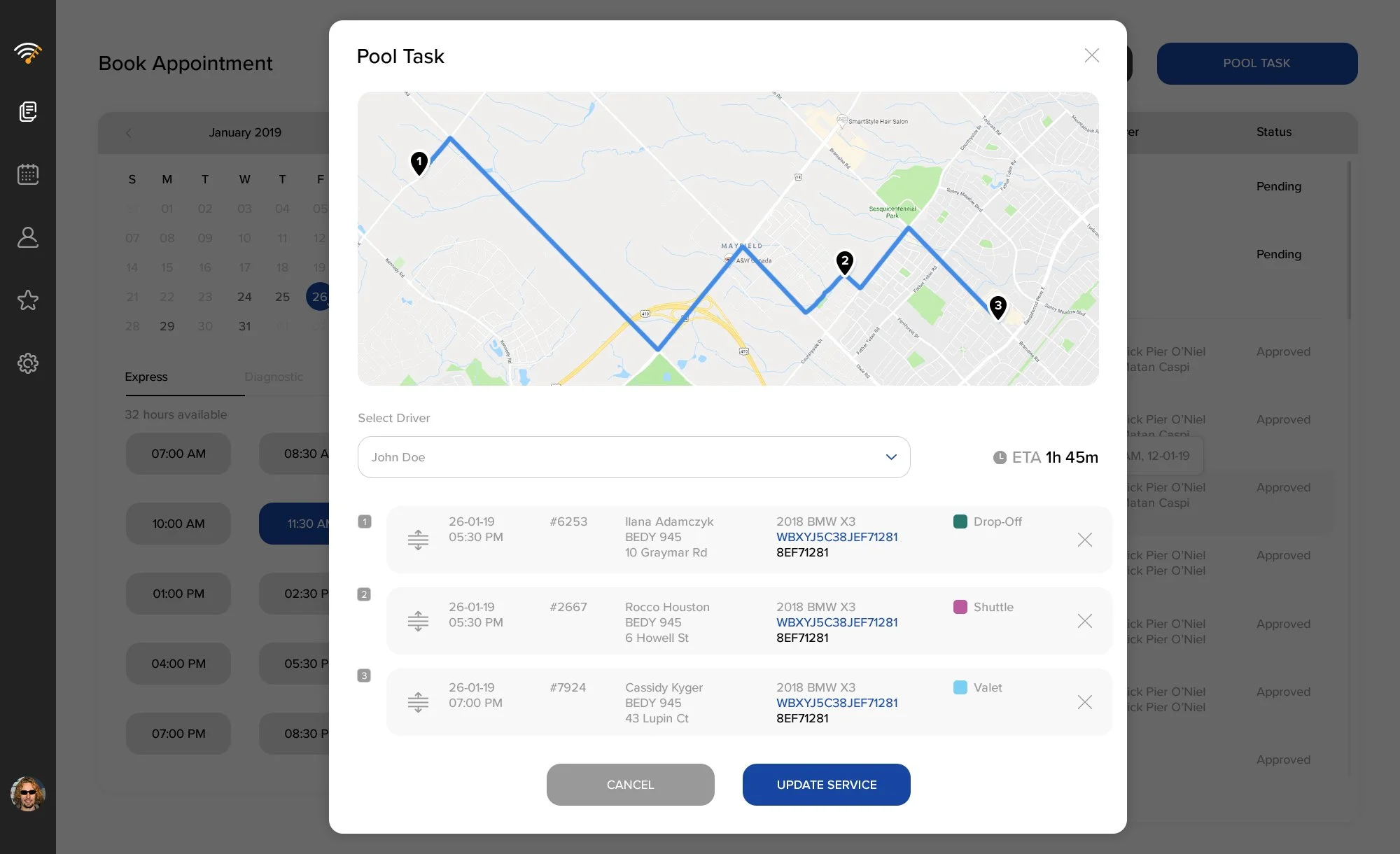Click the Valet light blue color swatch

[x=960, y=687]
